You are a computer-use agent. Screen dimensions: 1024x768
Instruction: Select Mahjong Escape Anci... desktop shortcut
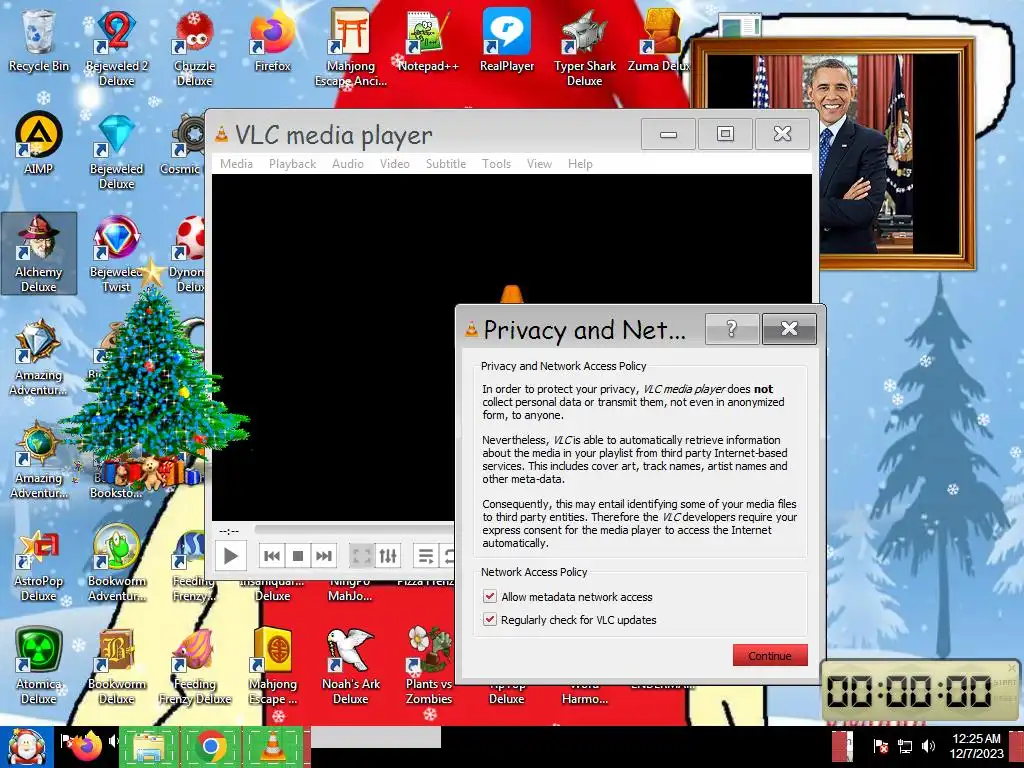(x=351, y=47)
